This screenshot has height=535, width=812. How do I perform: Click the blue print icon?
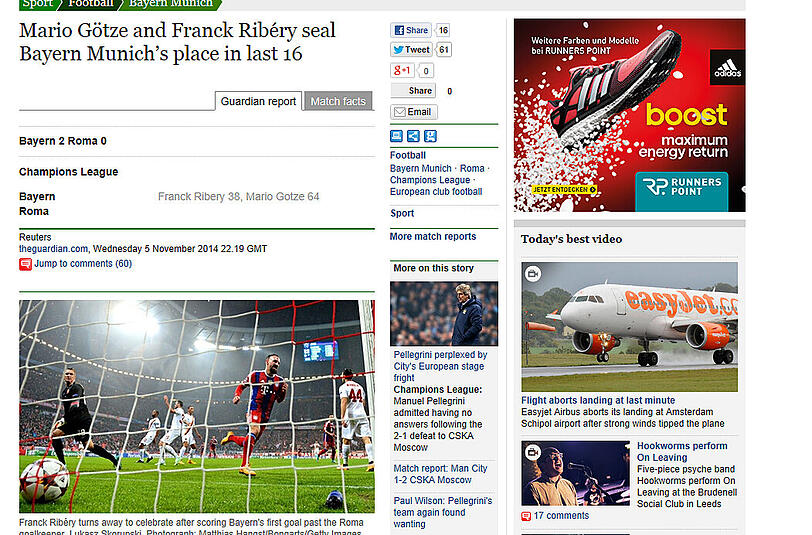(396, 136)
